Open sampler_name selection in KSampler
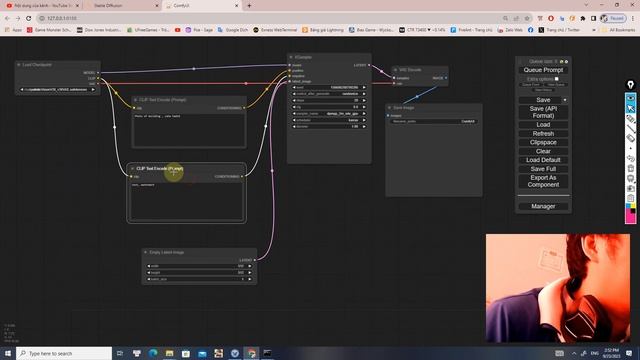 [x=329, y=113]
